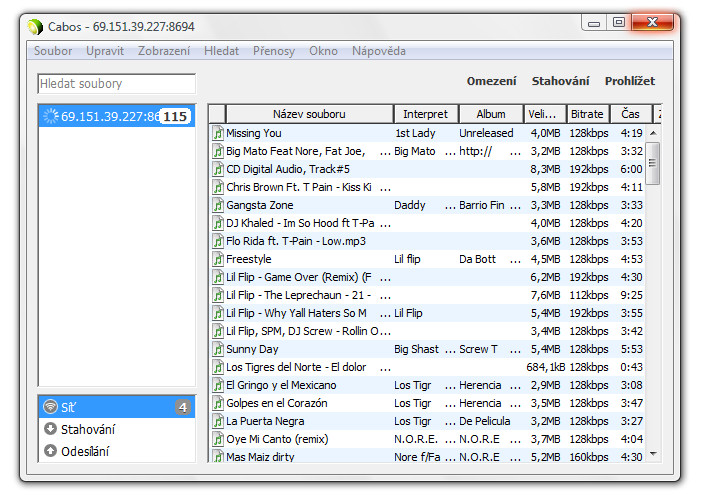Click music file icon for Missing You
This screenshot has width=703, height=497.
(x=218, y=133)
